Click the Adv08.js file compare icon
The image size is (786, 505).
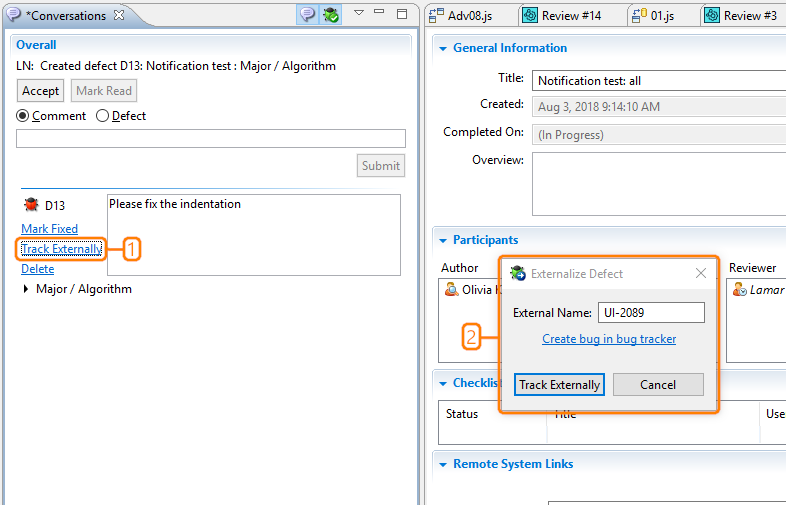(x=436, y=15)
